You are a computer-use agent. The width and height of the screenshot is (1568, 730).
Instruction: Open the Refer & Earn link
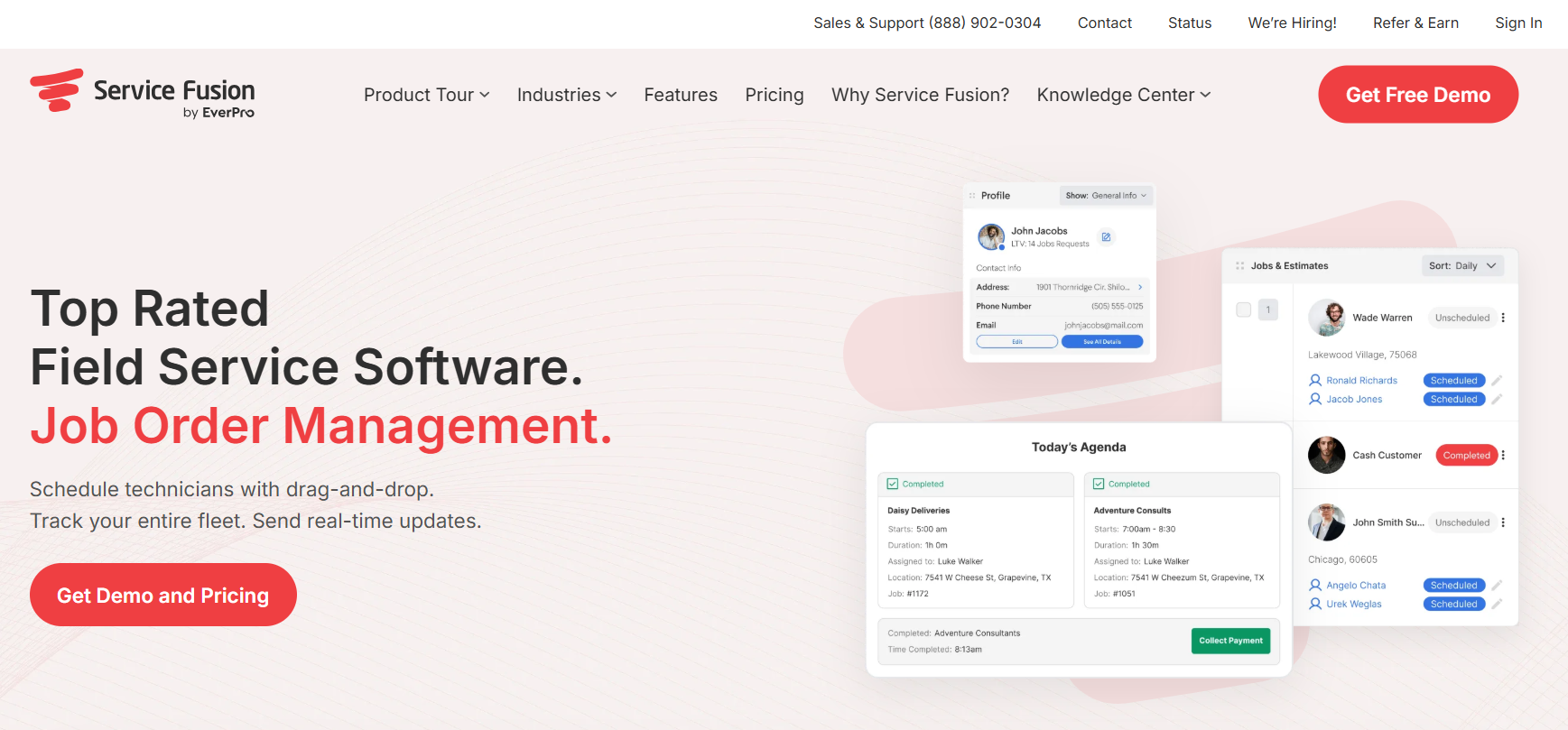(1415, 23)
